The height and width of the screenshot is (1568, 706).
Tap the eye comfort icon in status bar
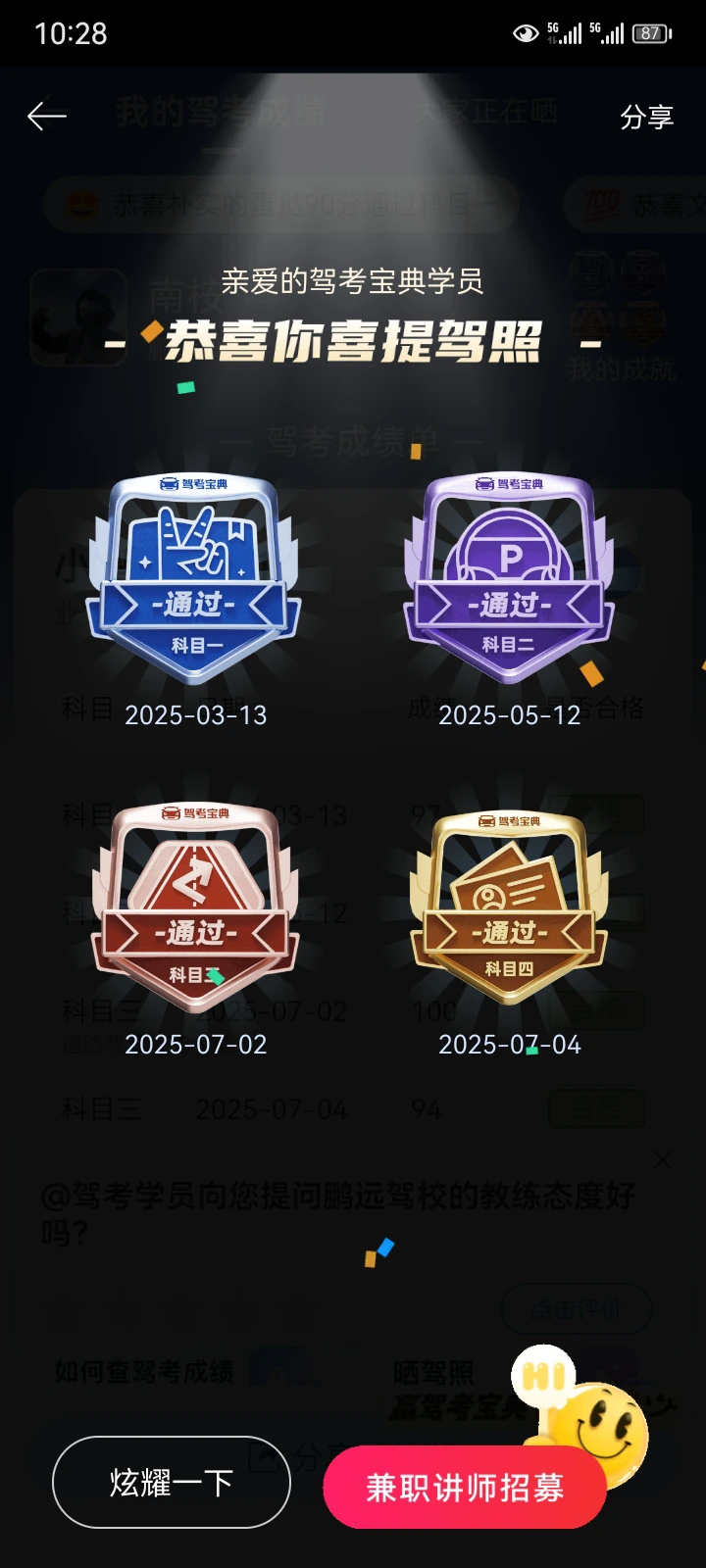526,34
